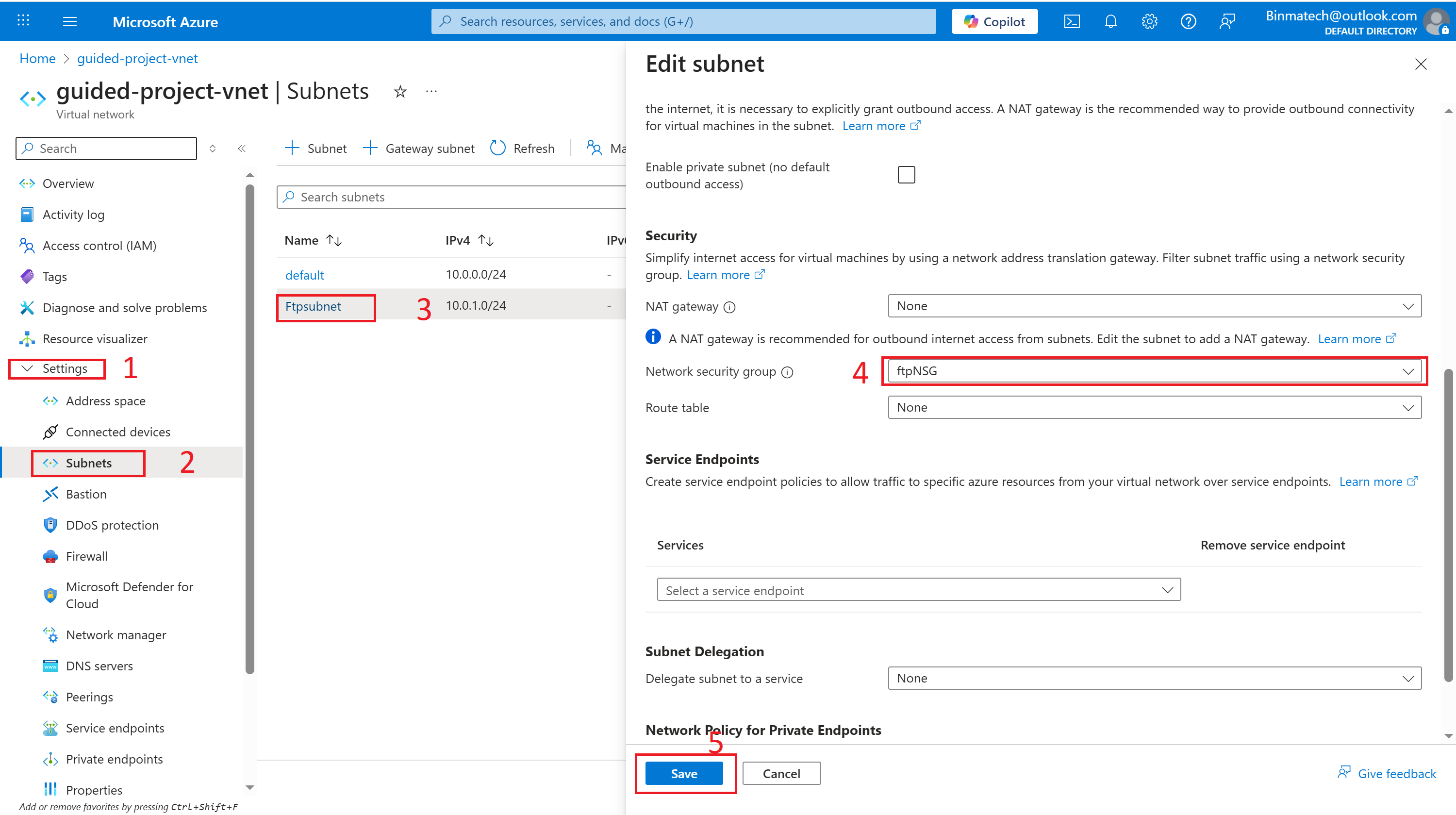
Task: Expand the Select a service endpoint dropdown
Action: pos(918,590)
